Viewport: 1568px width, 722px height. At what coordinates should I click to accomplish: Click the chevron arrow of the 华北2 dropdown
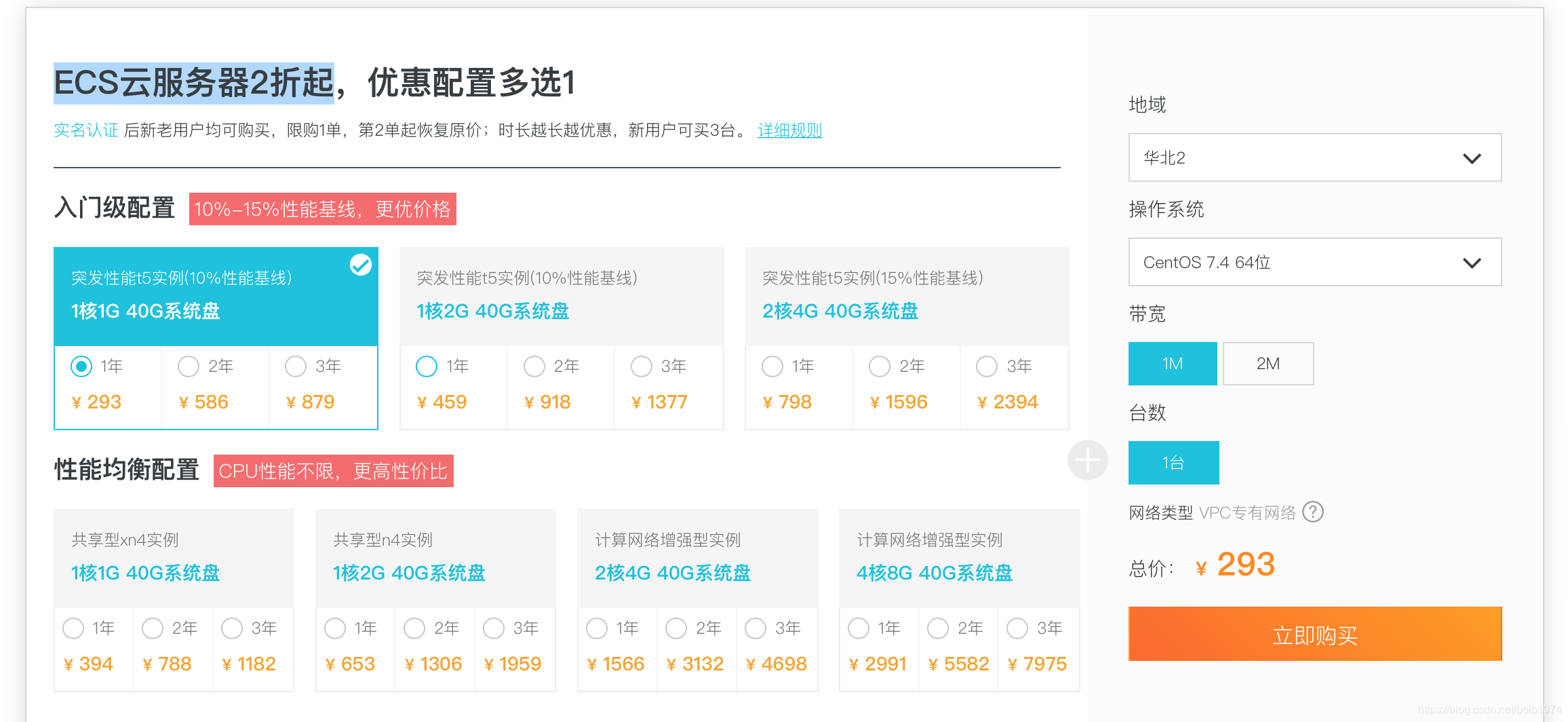pyautogui.click(x=1472, y=159)
